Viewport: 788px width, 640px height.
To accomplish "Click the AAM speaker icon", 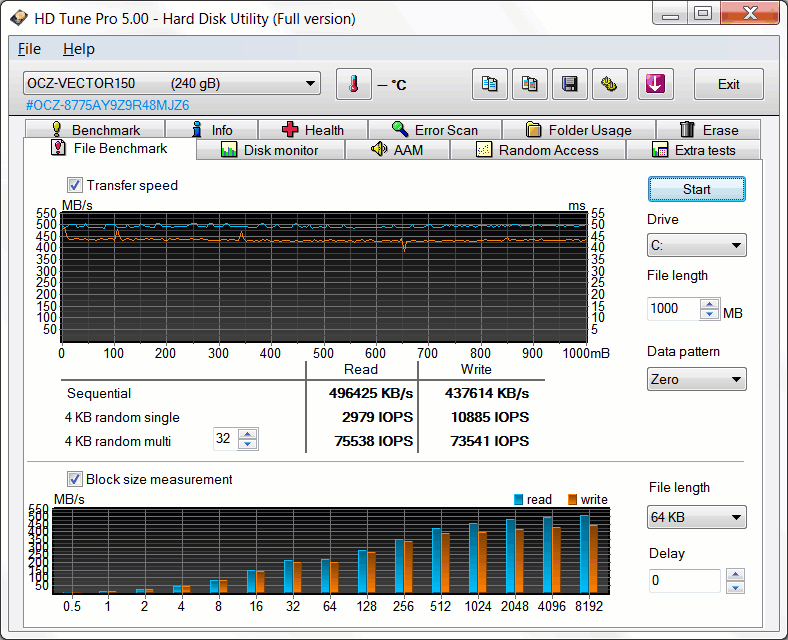I will tap(378, 149).
